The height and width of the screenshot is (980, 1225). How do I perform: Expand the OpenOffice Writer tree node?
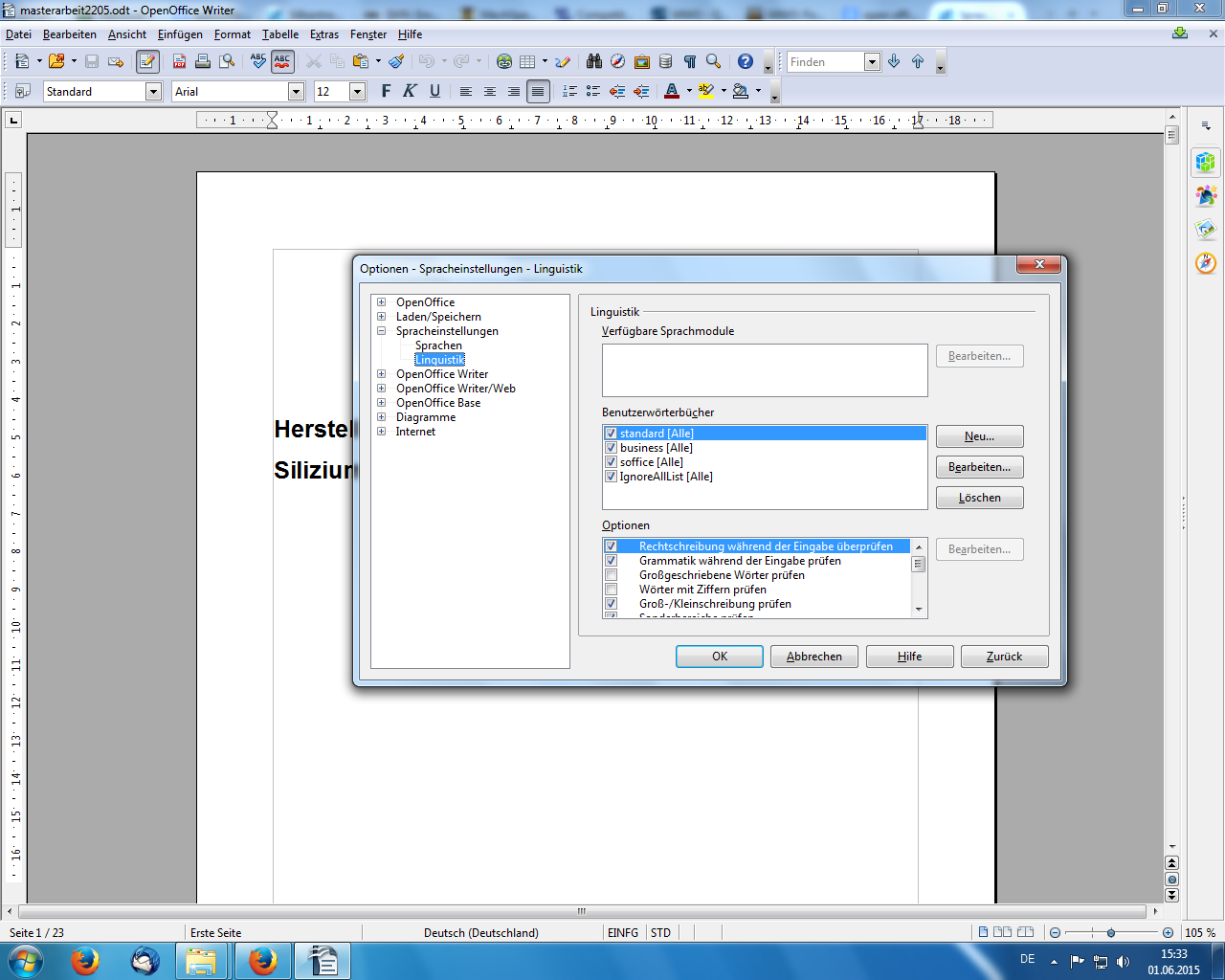pyautogui.click(x=381, y=374)
